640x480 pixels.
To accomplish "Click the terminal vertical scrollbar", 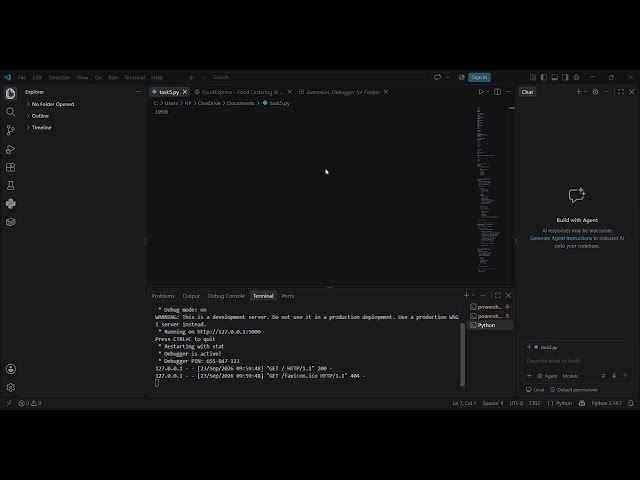I will [462, 353].
